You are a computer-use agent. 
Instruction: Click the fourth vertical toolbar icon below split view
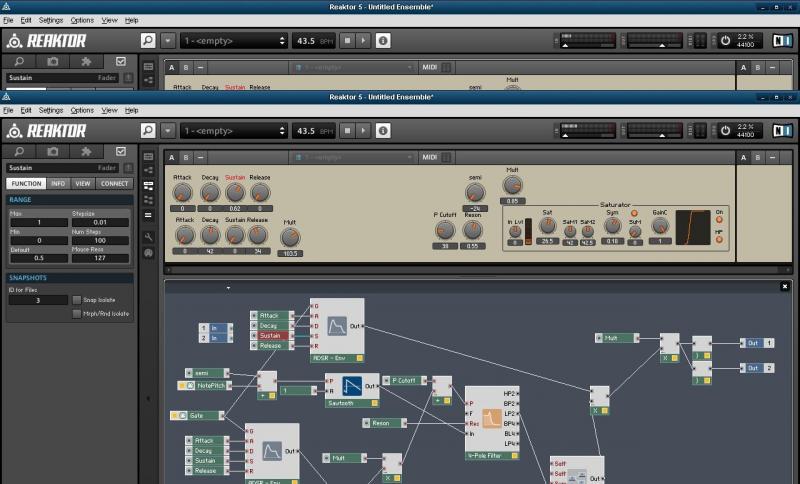pyautogui.click(x=148, y=199)
